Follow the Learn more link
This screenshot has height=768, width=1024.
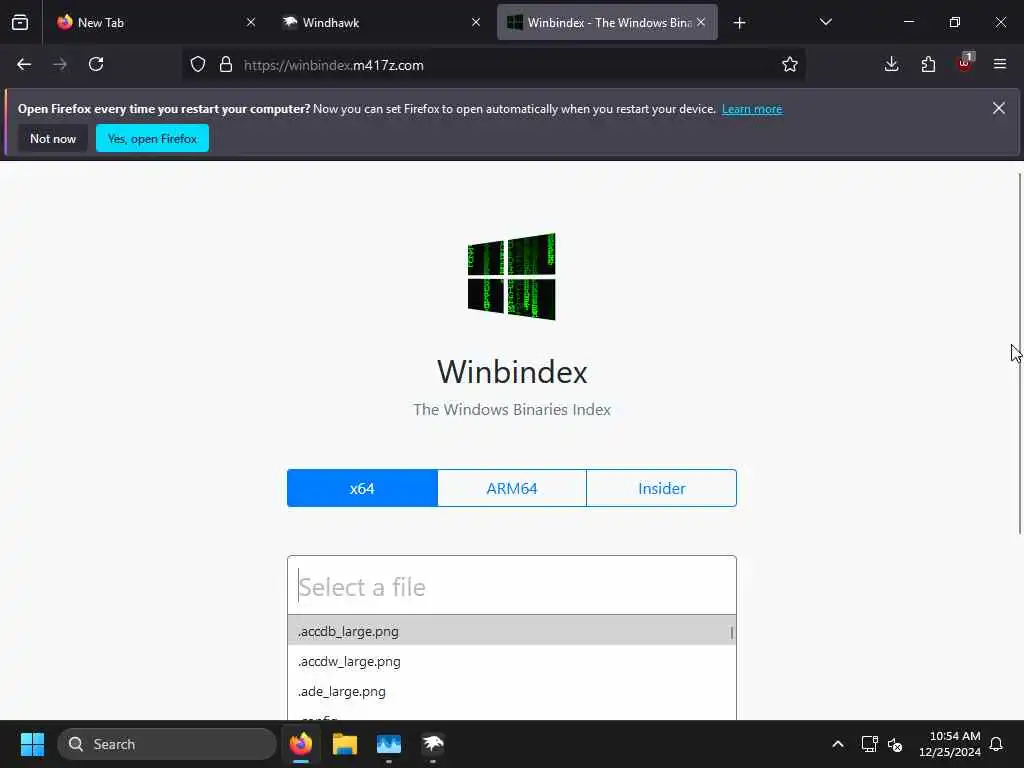coord(752,109)
